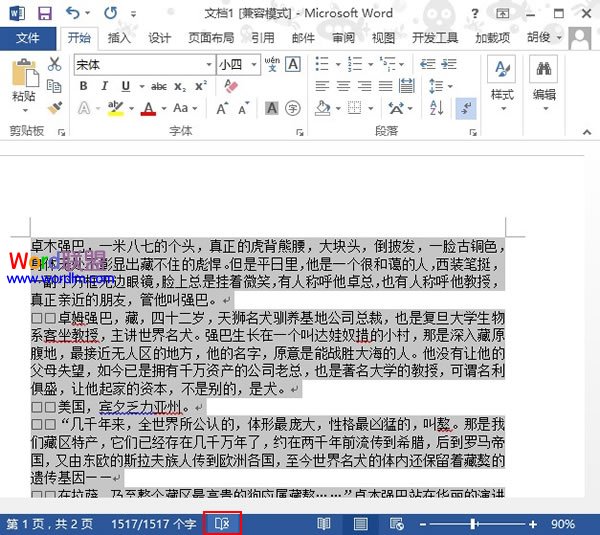Viewport: 600px width, 535px height.
Task: Clear all formatting with eraser icon
Action: pyautogui.click(x=231, y=86)
